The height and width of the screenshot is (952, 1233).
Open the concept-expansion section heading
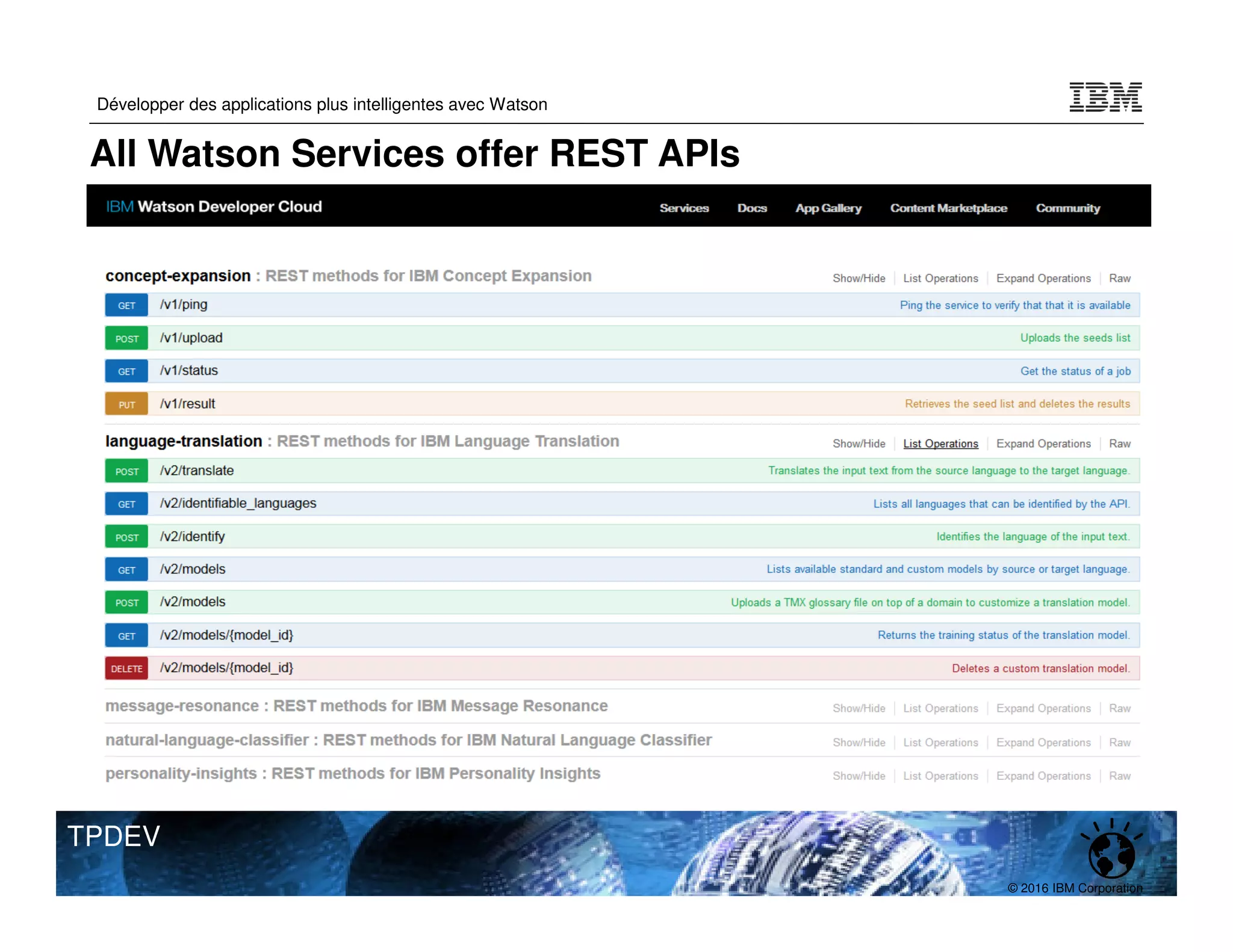coord(178,276)
